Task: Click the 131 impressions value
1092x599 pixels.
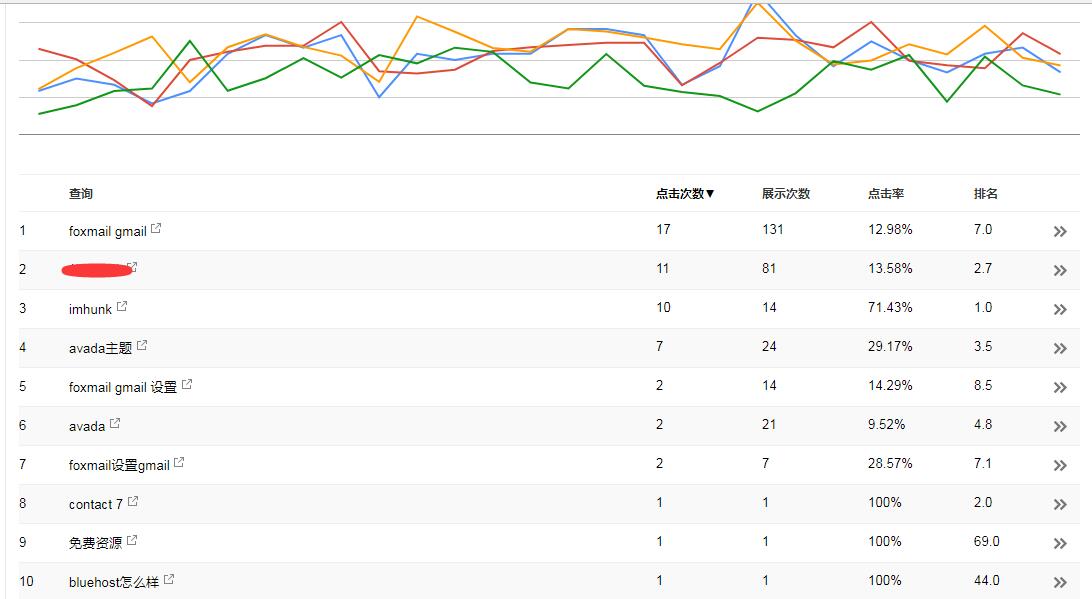Action: (772, 229)
